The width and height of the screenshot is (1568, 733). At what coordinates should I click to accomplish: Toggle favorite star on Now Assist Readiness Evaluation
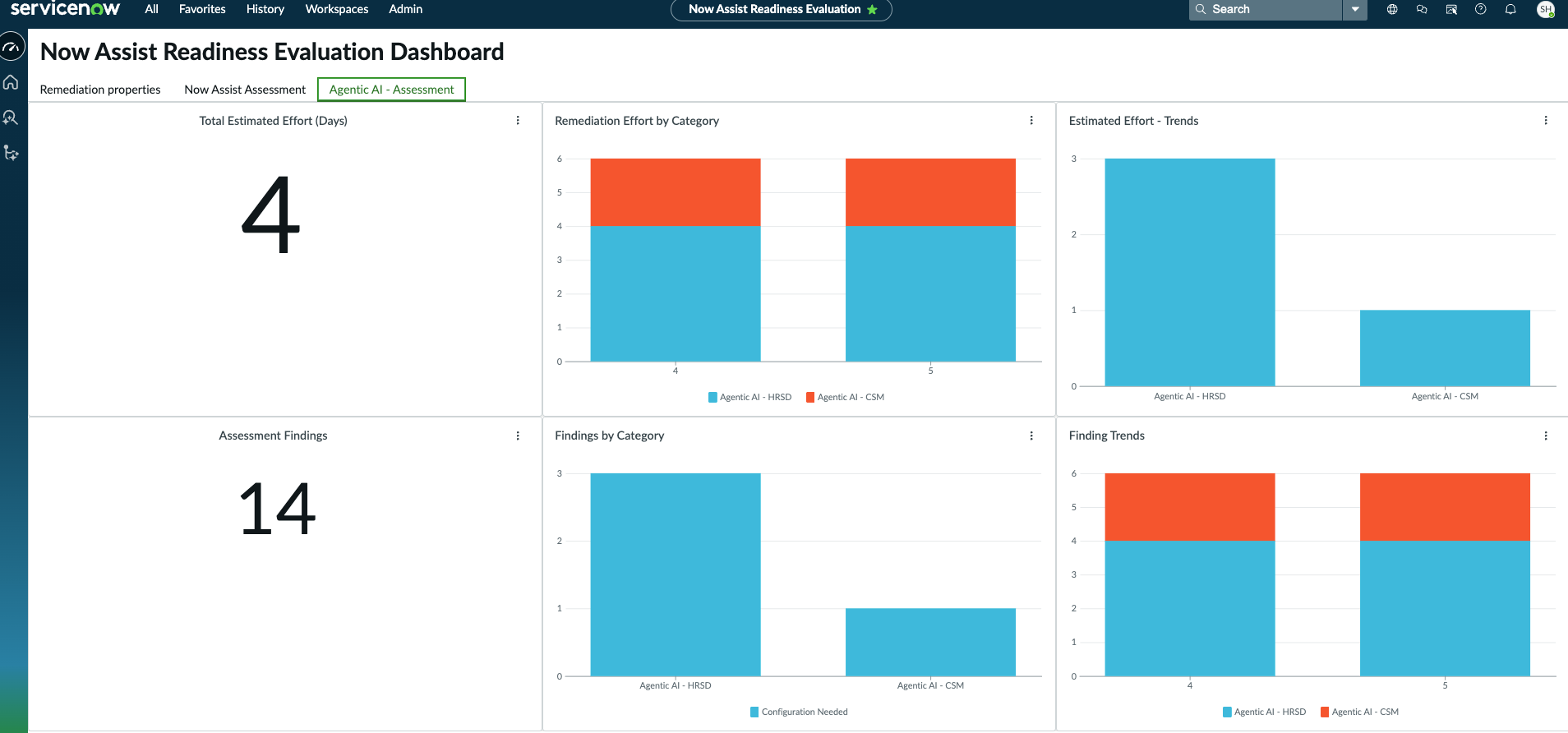872,10
